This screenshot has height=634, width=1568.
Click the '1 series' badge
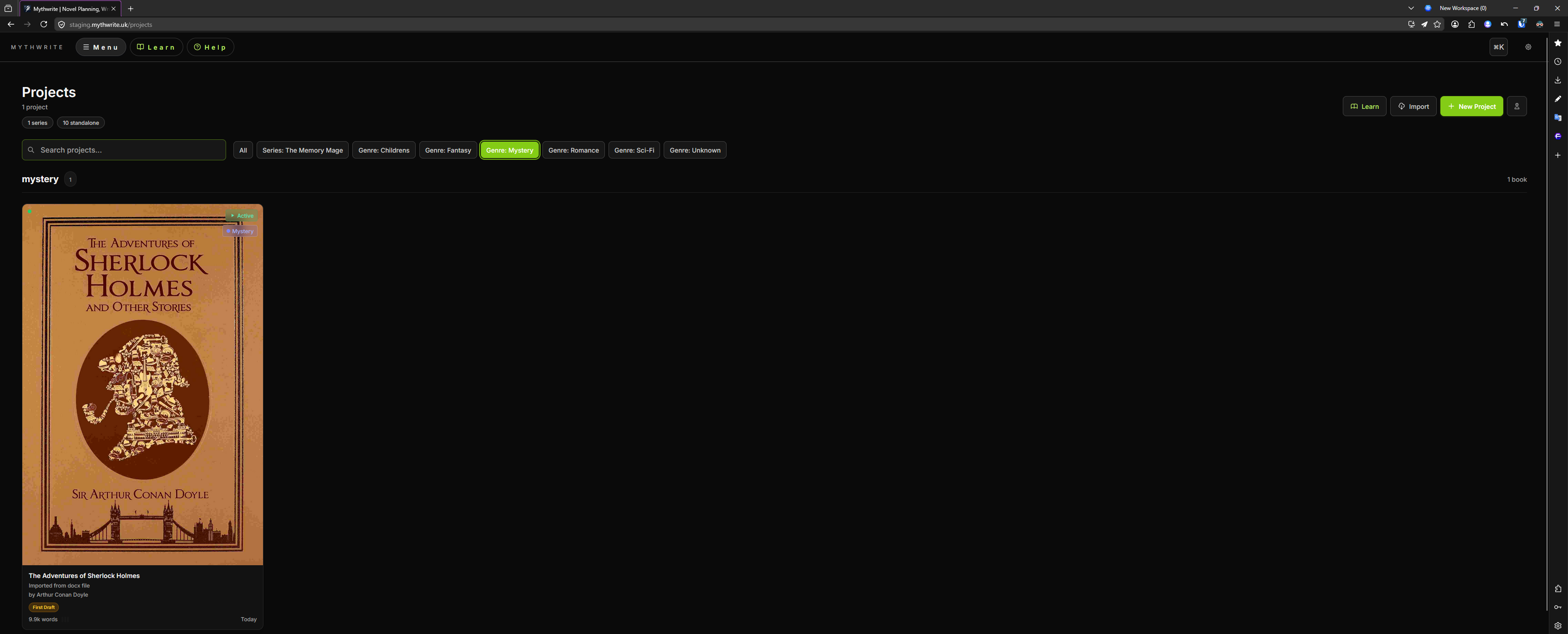point(37,123)
